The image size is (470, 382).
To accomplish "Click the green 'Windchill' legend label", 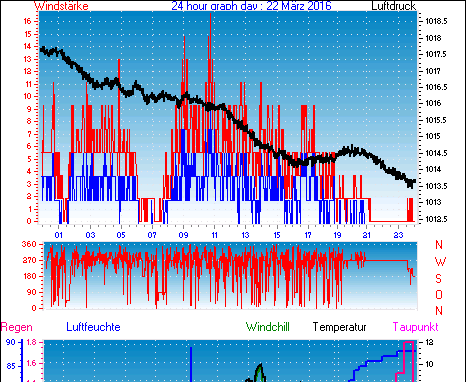I will [268, 327].
